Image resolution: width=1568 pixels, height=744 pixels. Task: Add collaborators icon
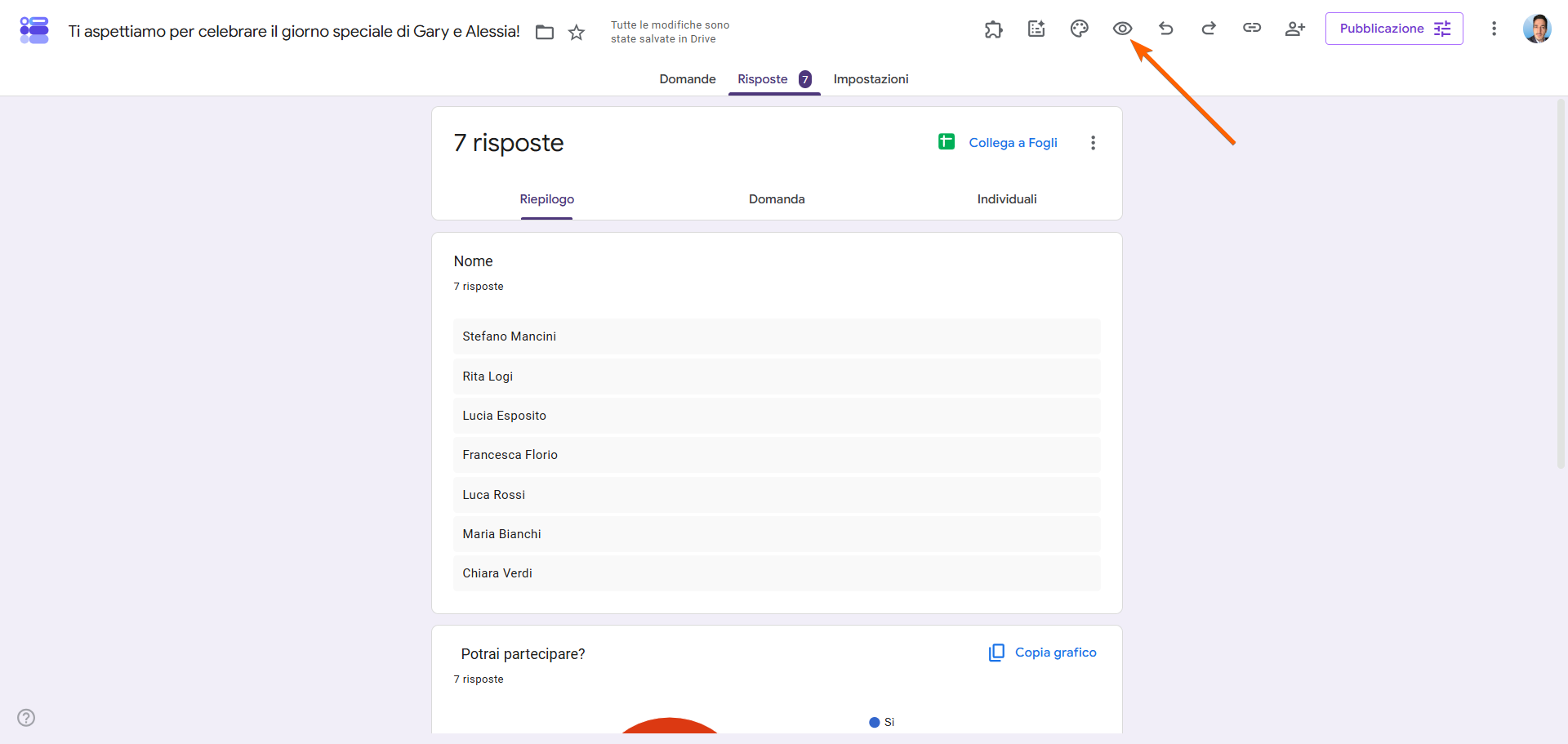tap(1295, 29)
